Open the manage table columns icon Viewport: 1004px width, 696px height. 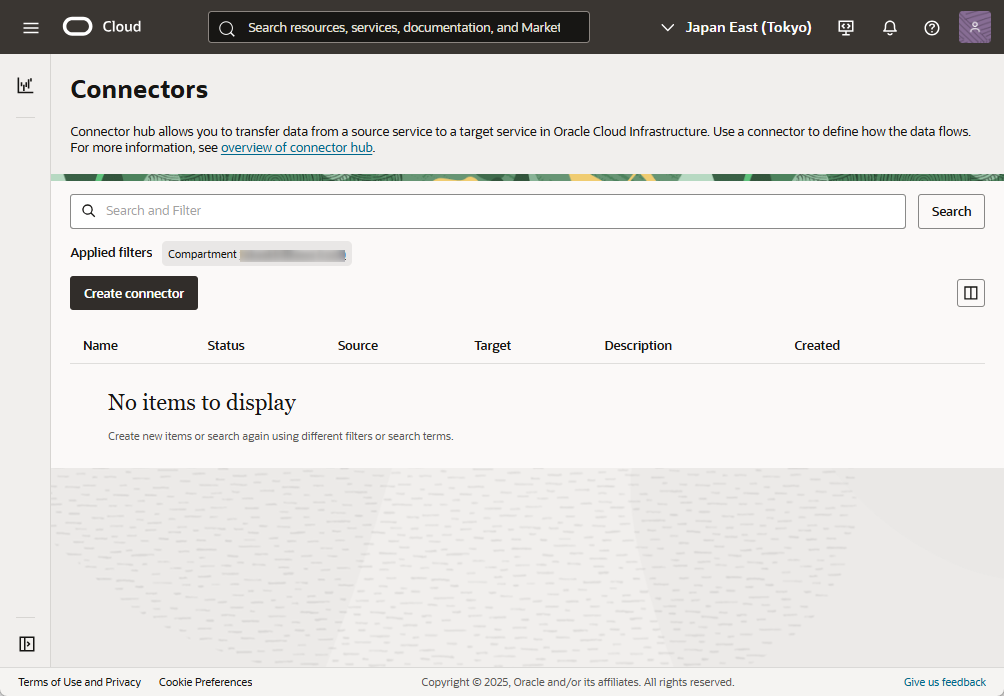(x=970, y=293)
